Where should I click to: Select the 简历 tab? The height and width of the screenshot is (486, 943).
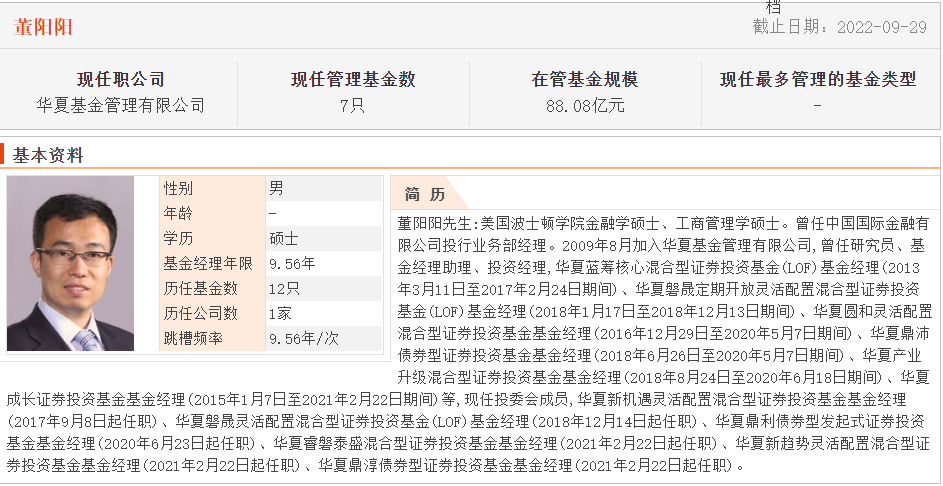(x=425, y=194)
